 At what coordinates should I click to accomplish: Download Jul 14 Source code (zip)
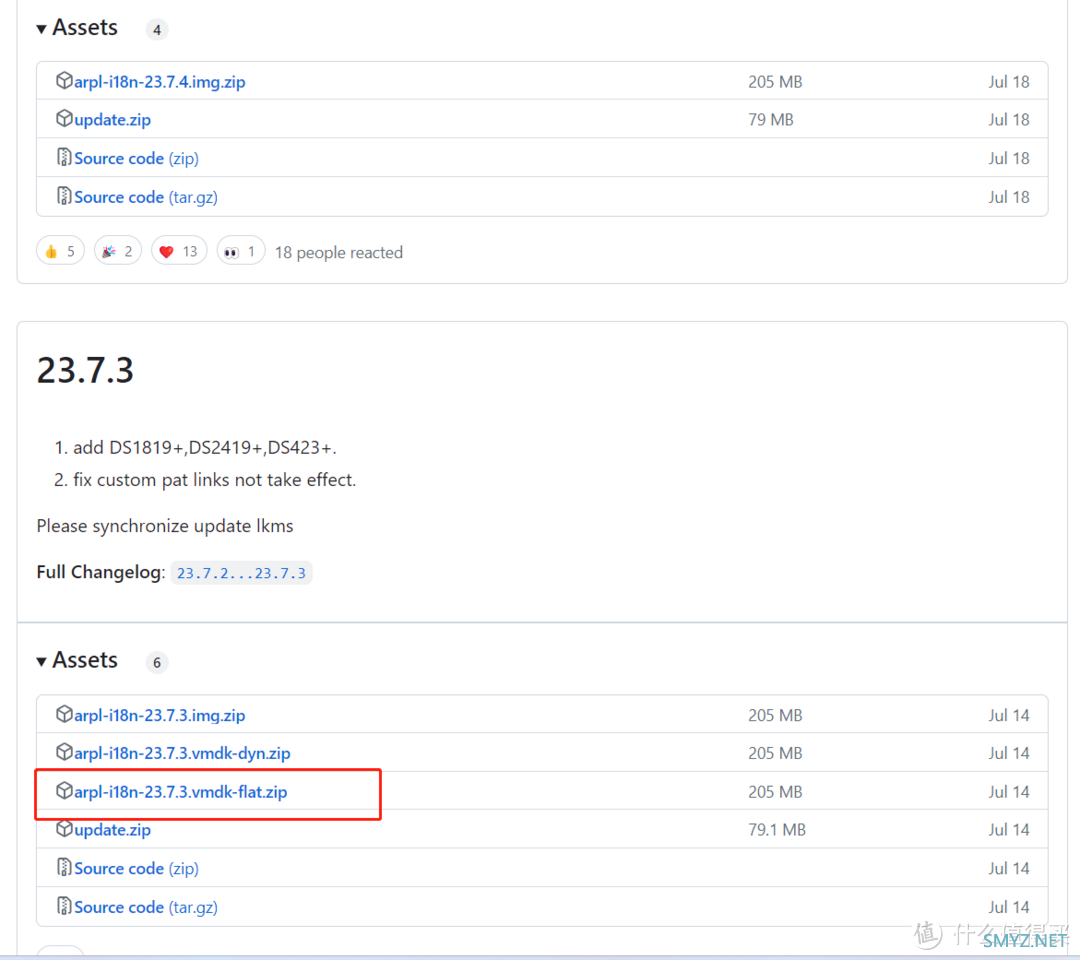[136, 868]
